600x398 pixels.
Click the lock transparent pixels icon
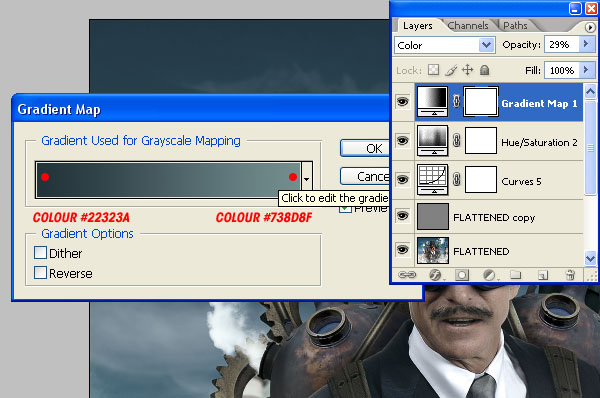[x=434, y=70]
